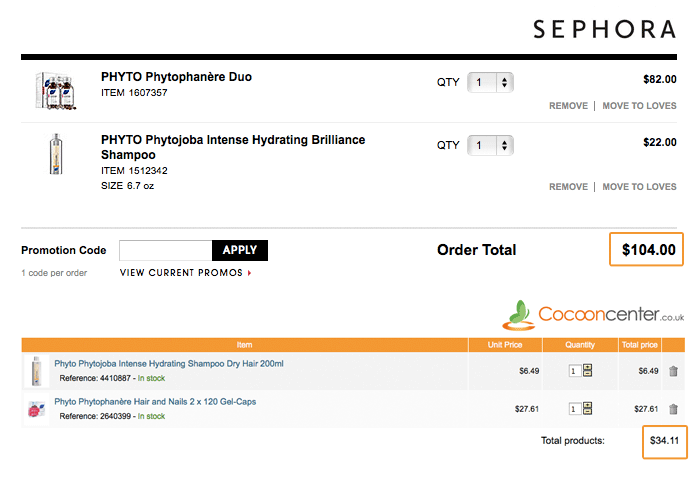This screenshot has height=485, width=700.
Task: Open the QTY dropdown for Phytophanère Duo
Action: (490, 83)
